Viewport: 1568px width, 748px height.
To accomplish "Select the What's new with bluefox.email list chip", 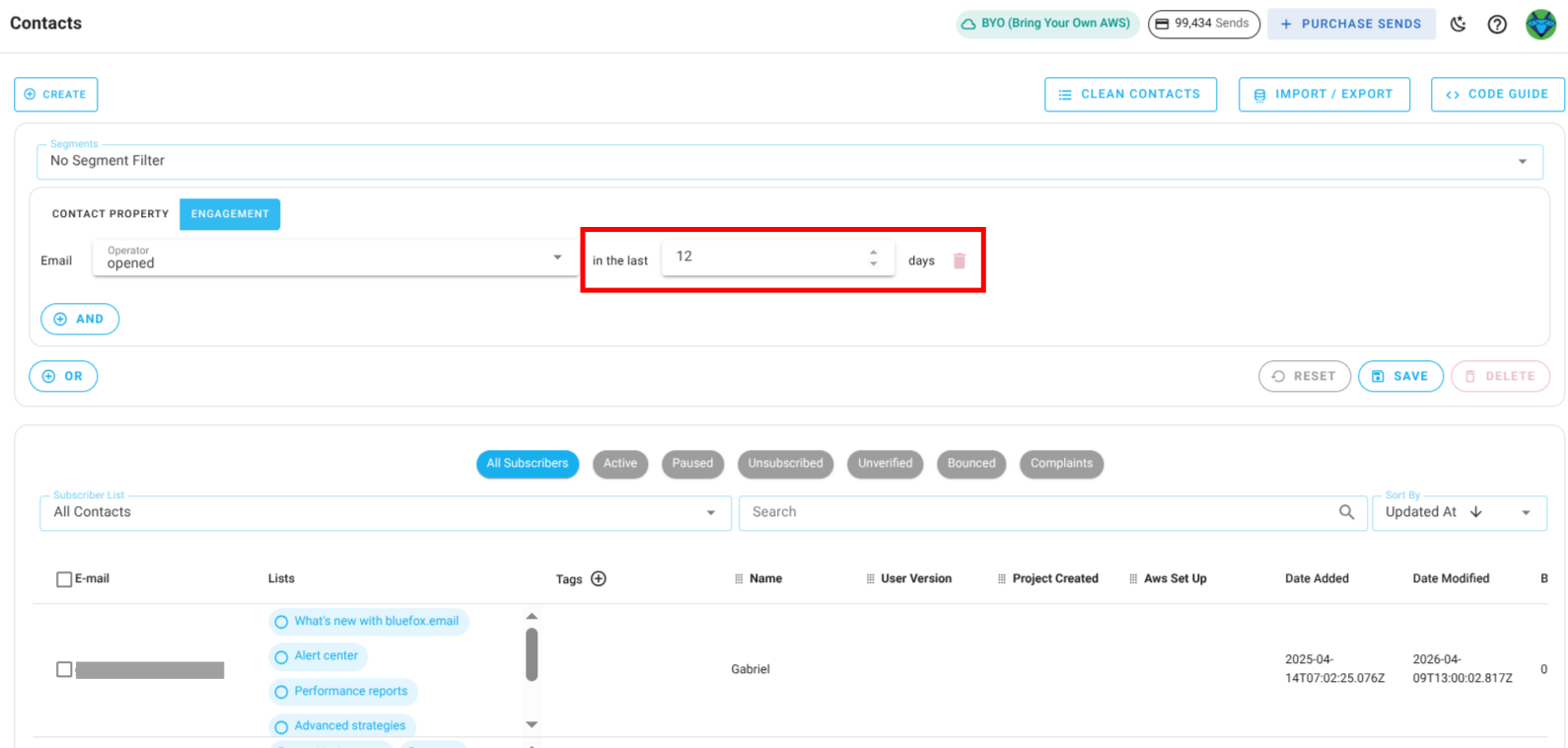I will (368, 622).
